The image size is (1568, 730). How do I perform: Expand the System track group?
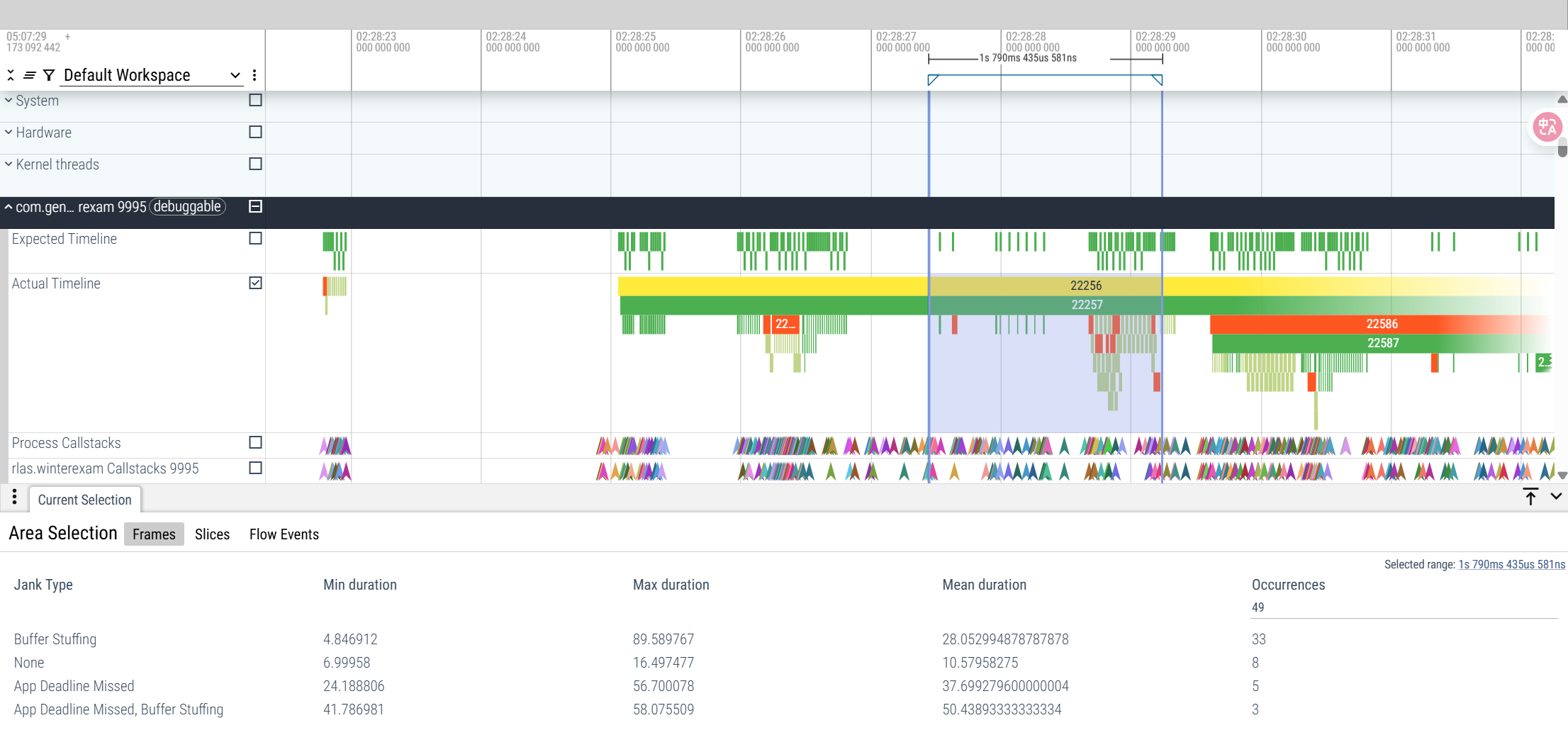click(x=9, y=101)
